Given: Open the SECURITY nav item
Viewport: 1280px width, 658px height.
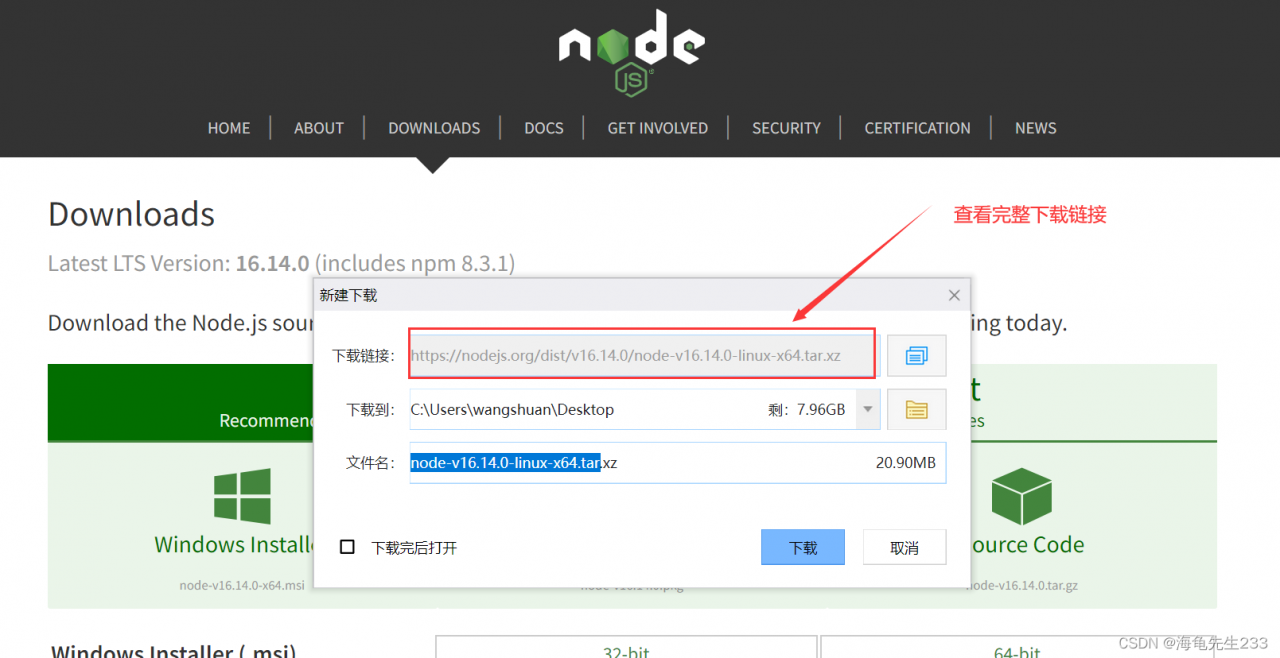Looking at the screenshot, I should [x=786, y=128].
